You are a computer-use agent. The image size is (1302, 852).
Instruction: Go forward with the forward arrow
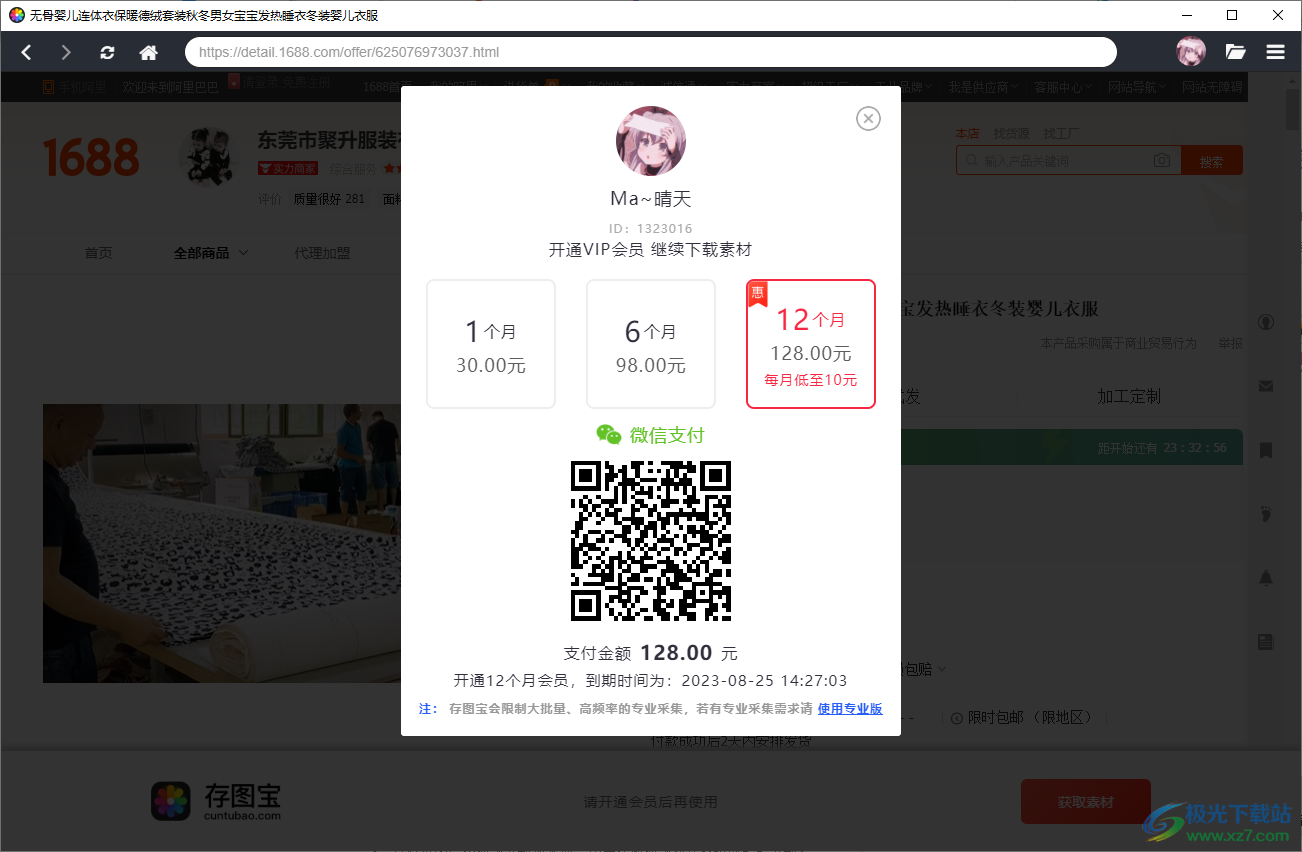tap(66, 52)
